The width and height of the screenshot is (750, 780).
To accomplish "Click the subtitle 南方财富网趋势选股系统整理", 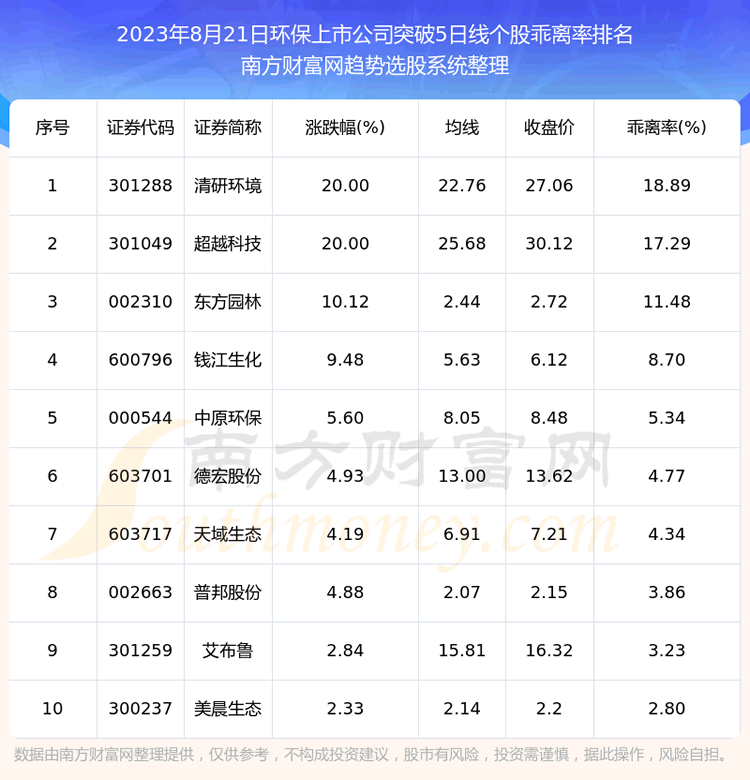I will (x=375, y=65).
